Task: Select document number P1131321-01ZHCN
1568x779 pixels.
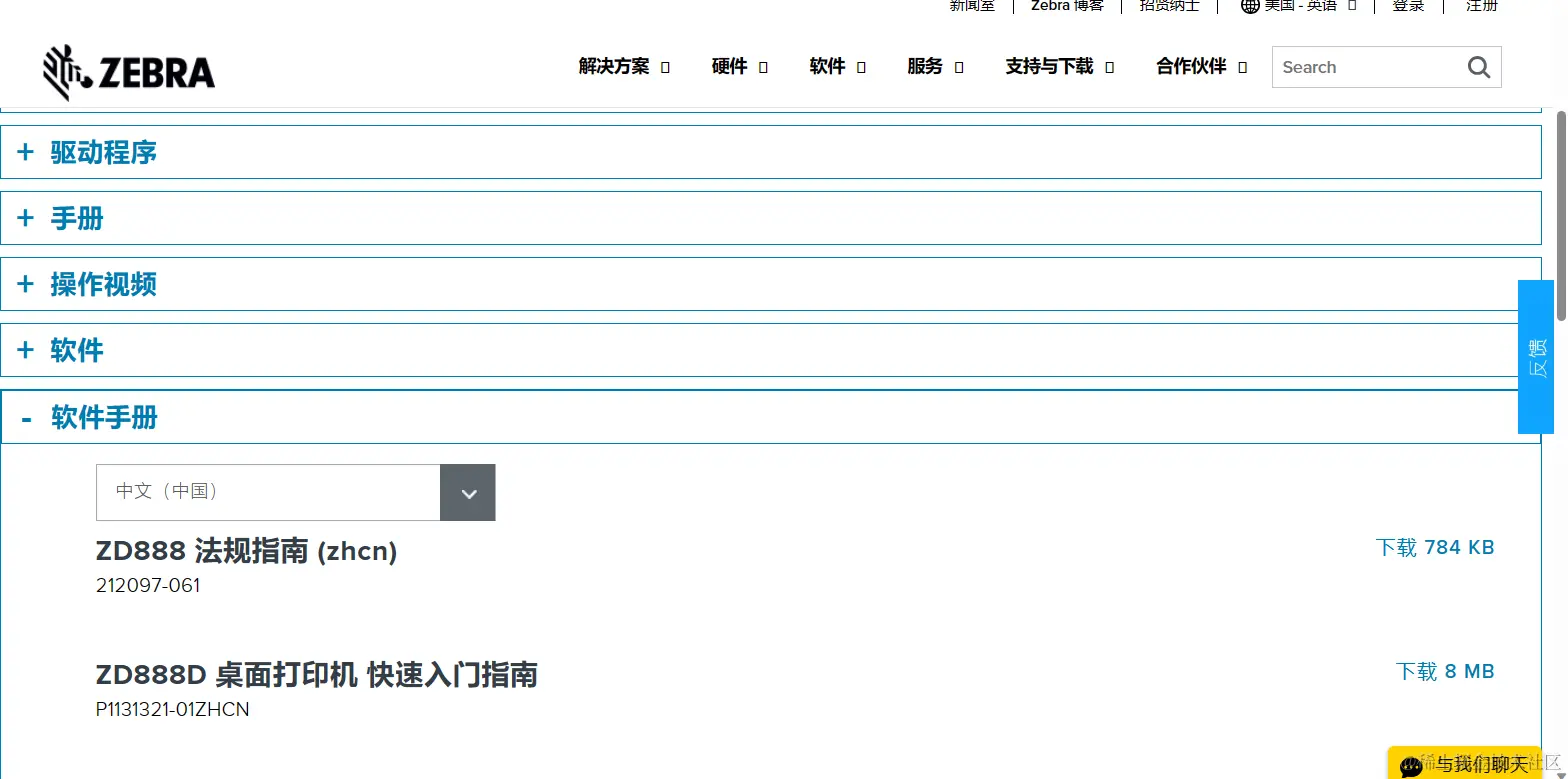Action: coord(173,710)
